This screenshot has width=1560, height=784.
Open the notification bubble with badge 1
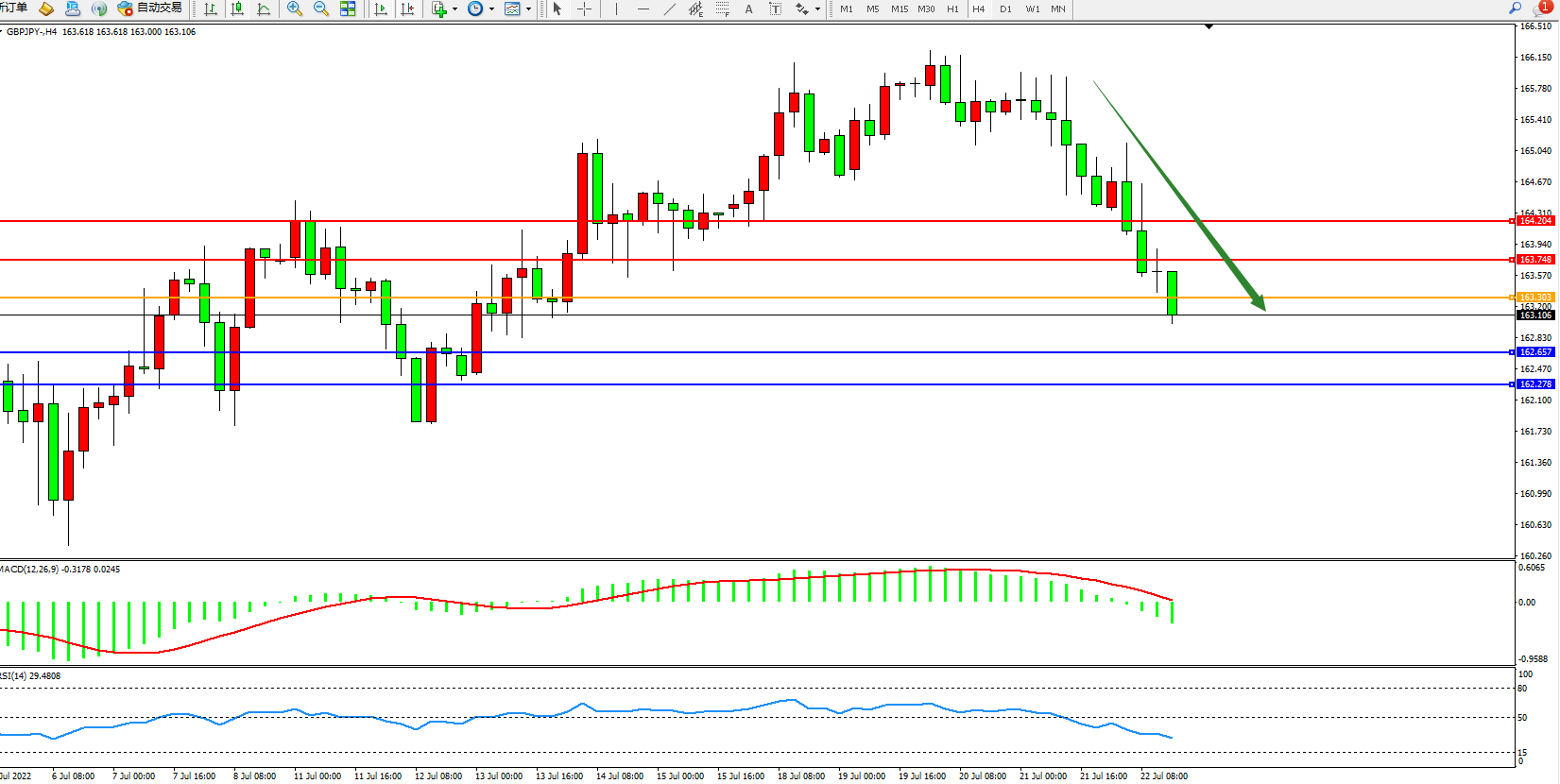point(1542,8)
